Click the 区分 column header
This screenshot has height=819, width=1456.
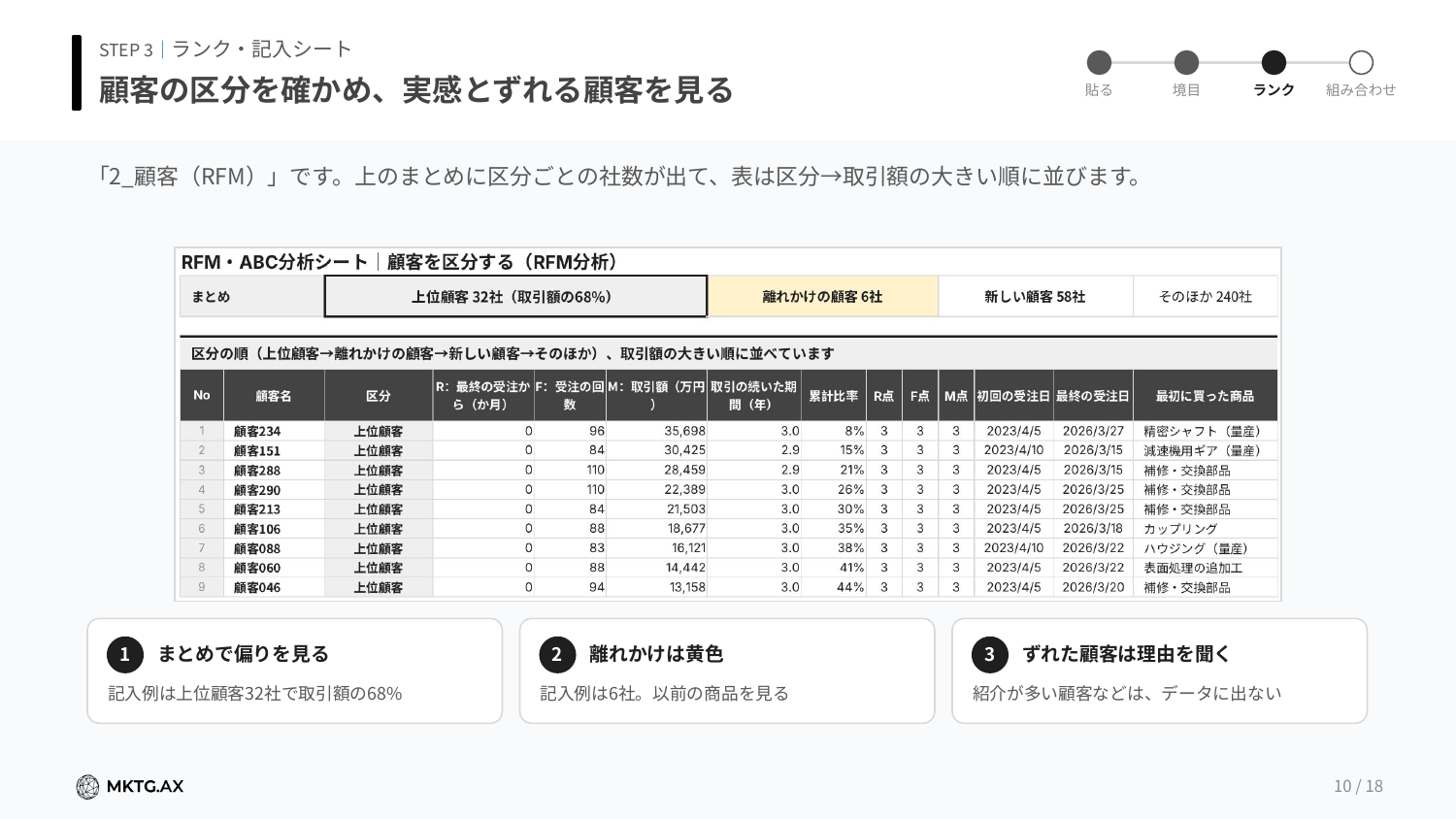click(x=379, y=396)
